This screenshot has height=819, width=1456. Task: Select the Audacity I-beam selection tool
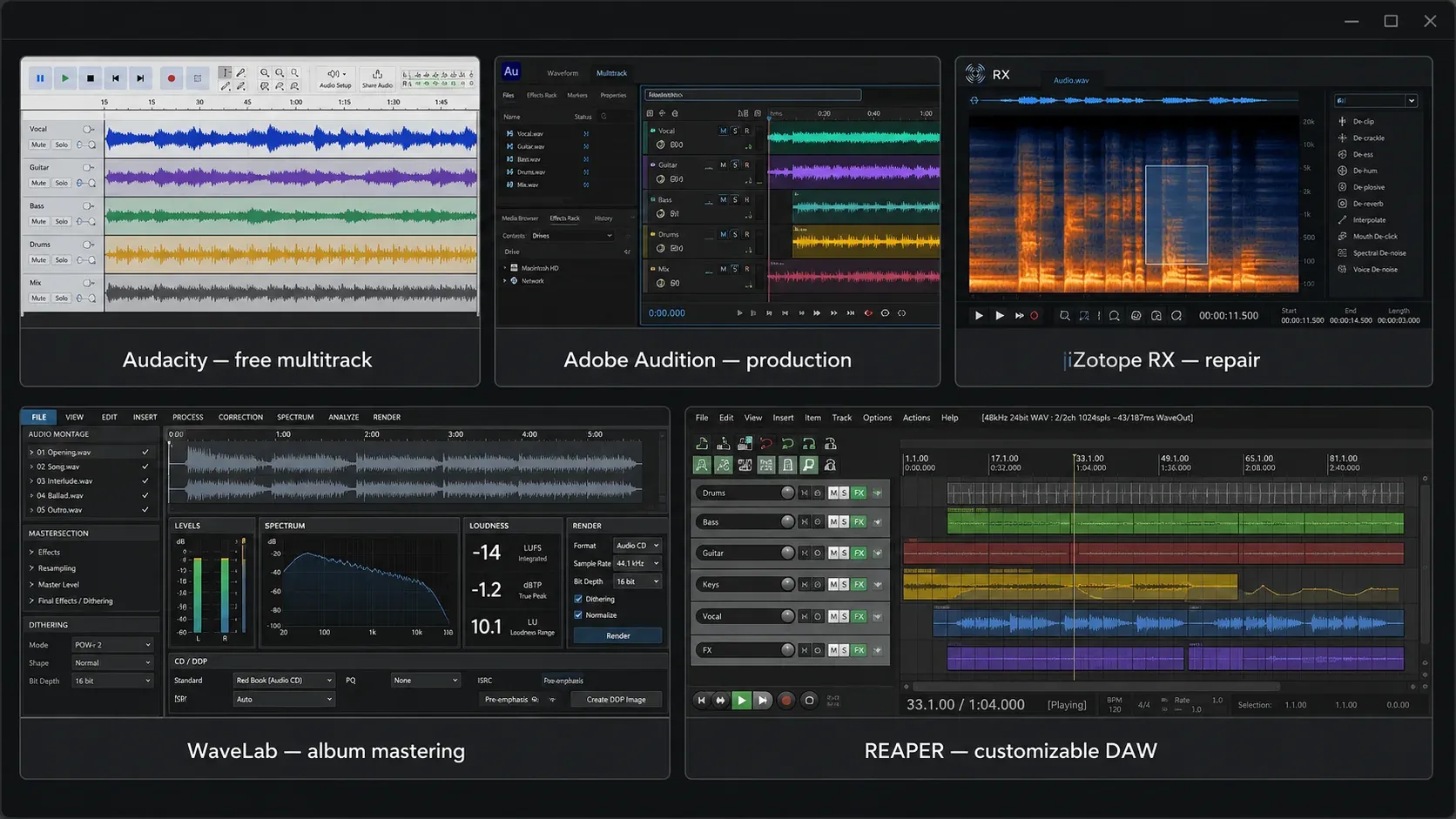point(226,73)
